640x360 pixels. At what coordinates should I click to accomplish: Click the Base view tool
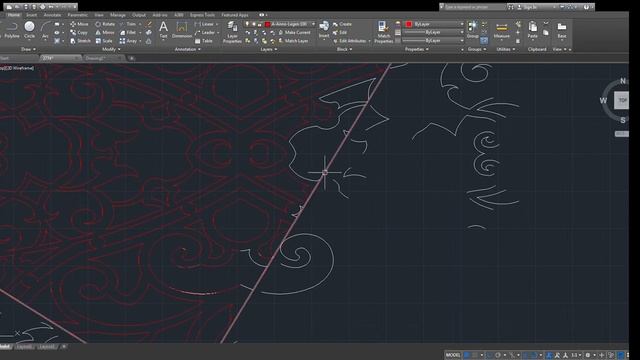(x=562, y=30)
